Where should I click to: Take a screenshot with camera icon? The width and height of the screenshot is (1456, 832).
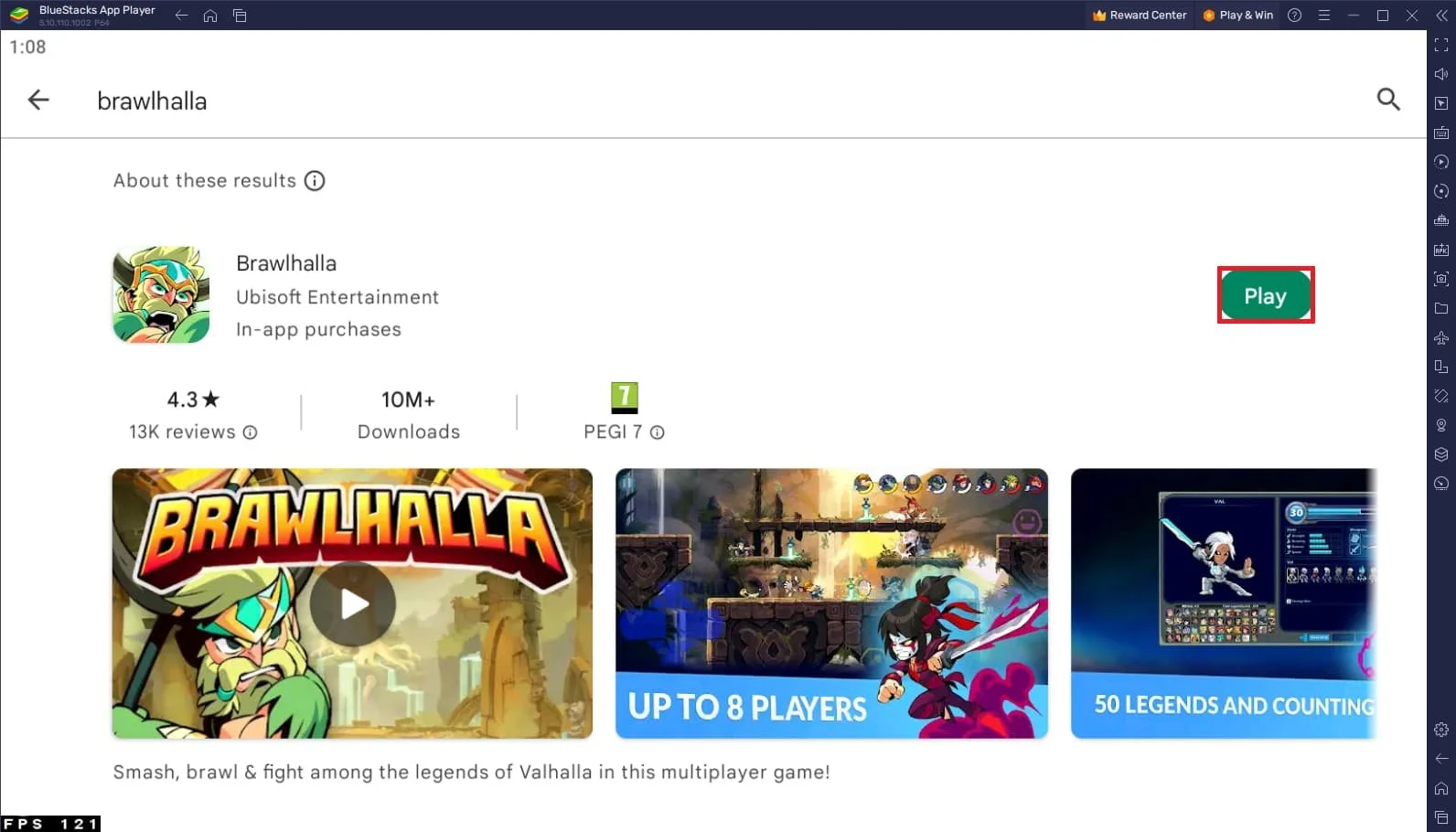point(1441,279)
